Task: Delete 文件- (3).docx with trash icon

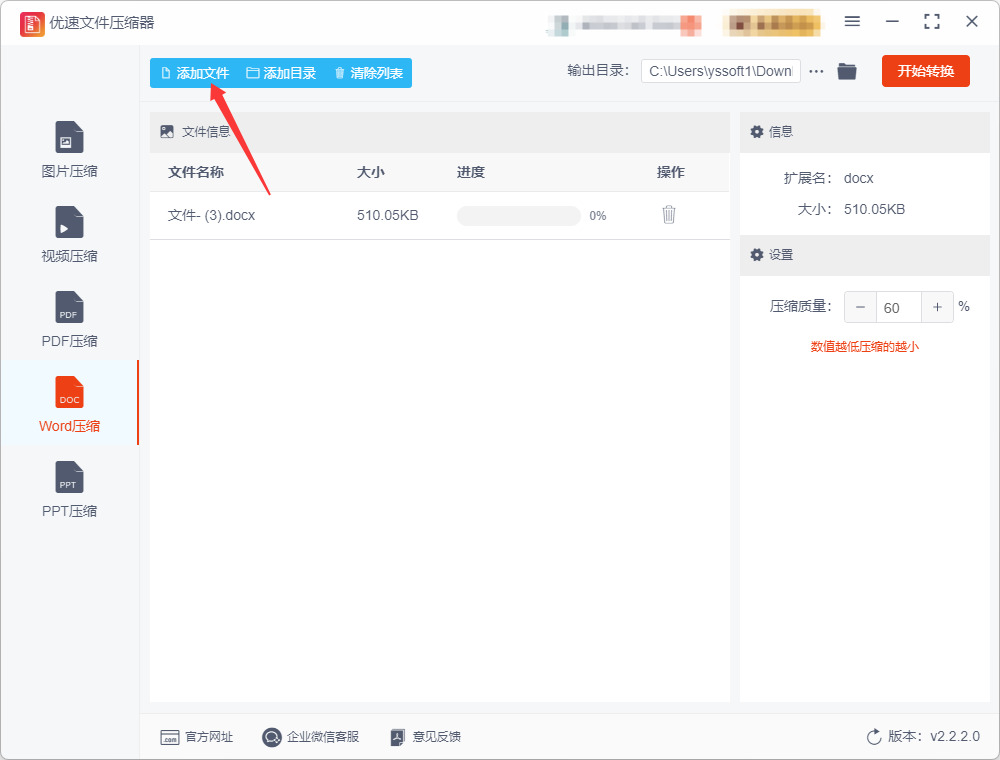Action: 668,215
